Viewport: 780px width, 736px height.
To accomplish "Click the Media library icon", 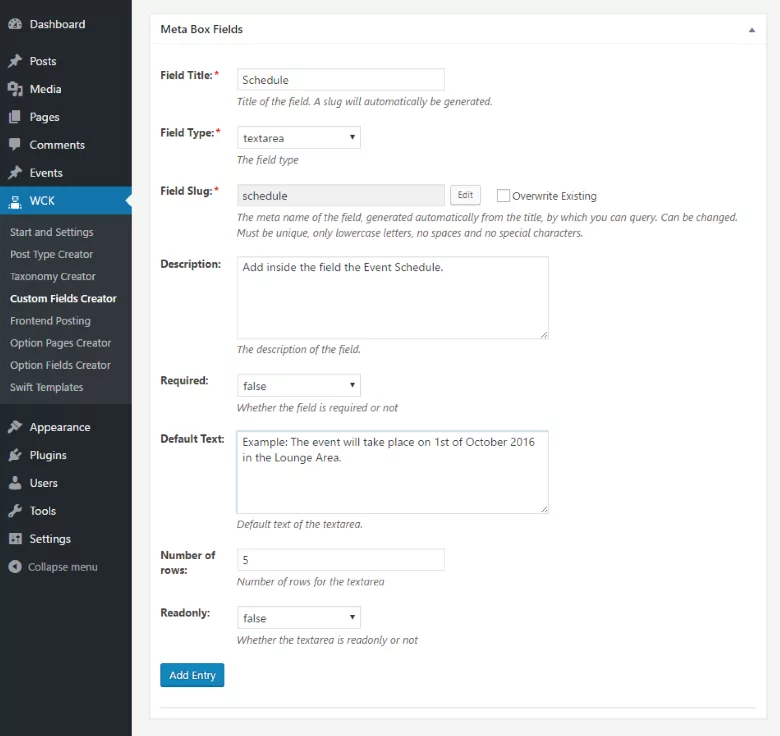I will (15, 89).
